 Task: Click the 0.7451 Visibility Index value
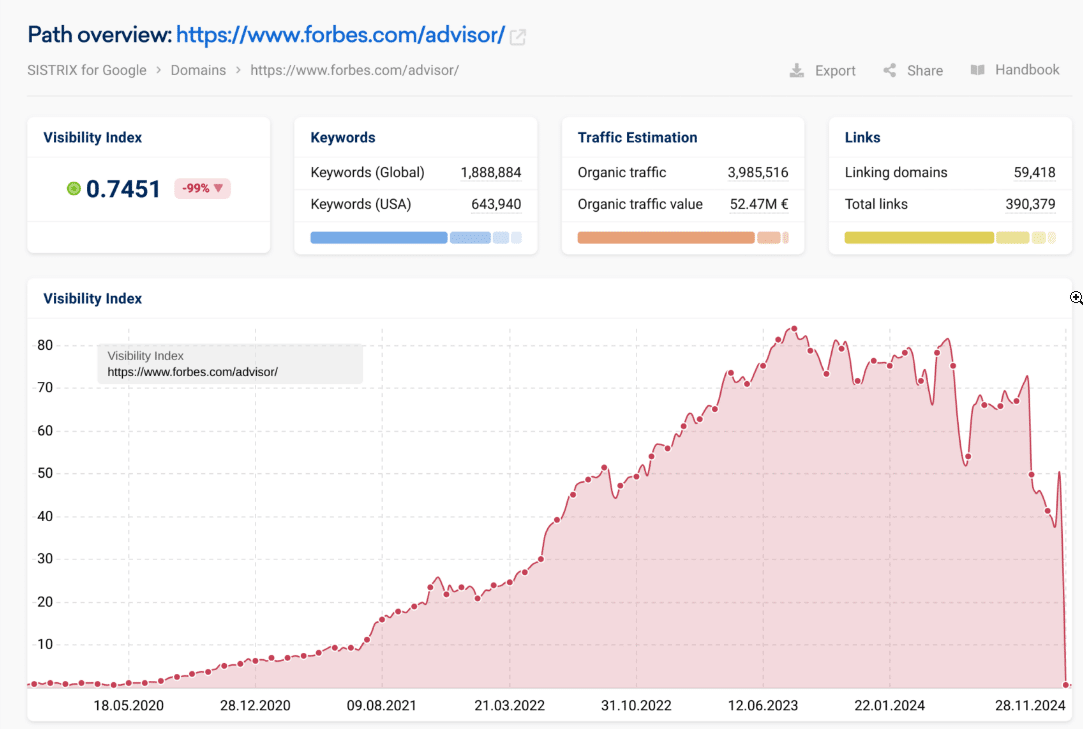[123, 189]
